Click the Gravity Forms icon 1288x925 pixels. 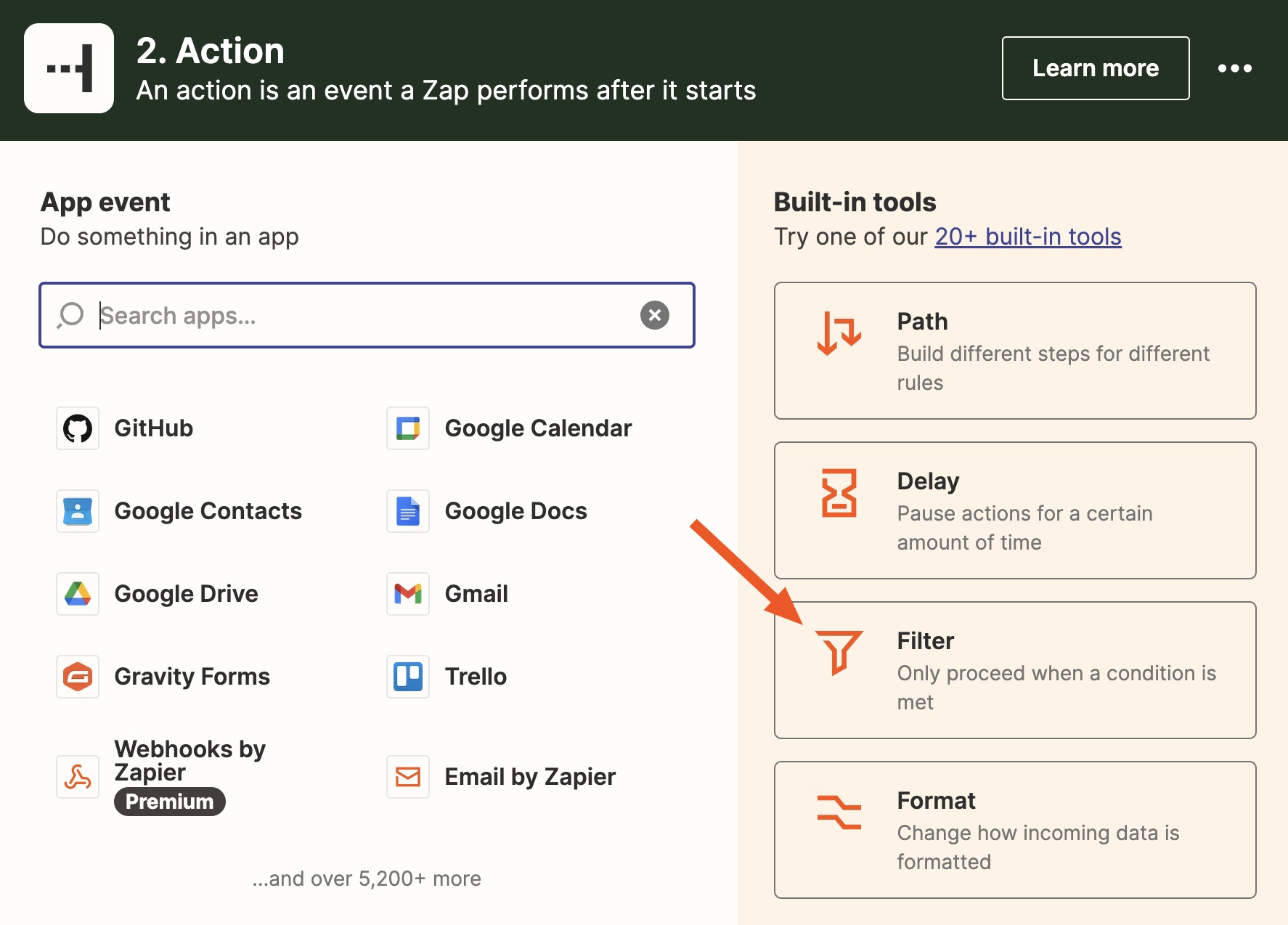tap(78, 677)
